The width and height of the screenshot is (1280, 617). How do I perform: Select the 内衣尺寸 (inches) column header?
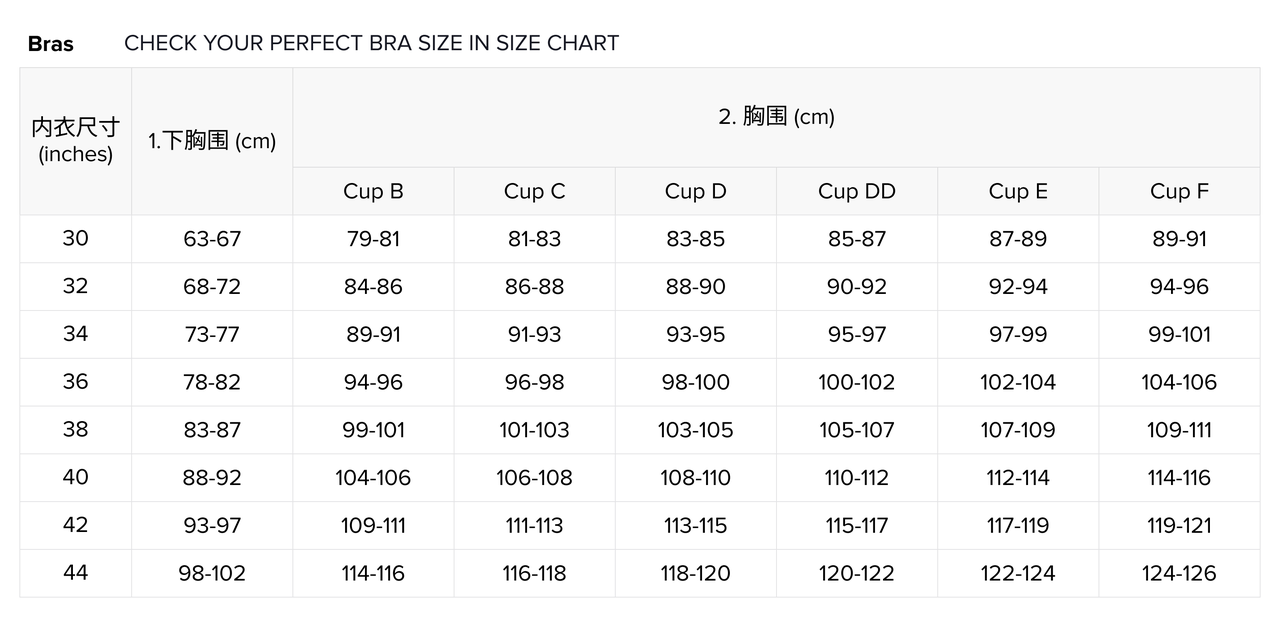(75, 140)
